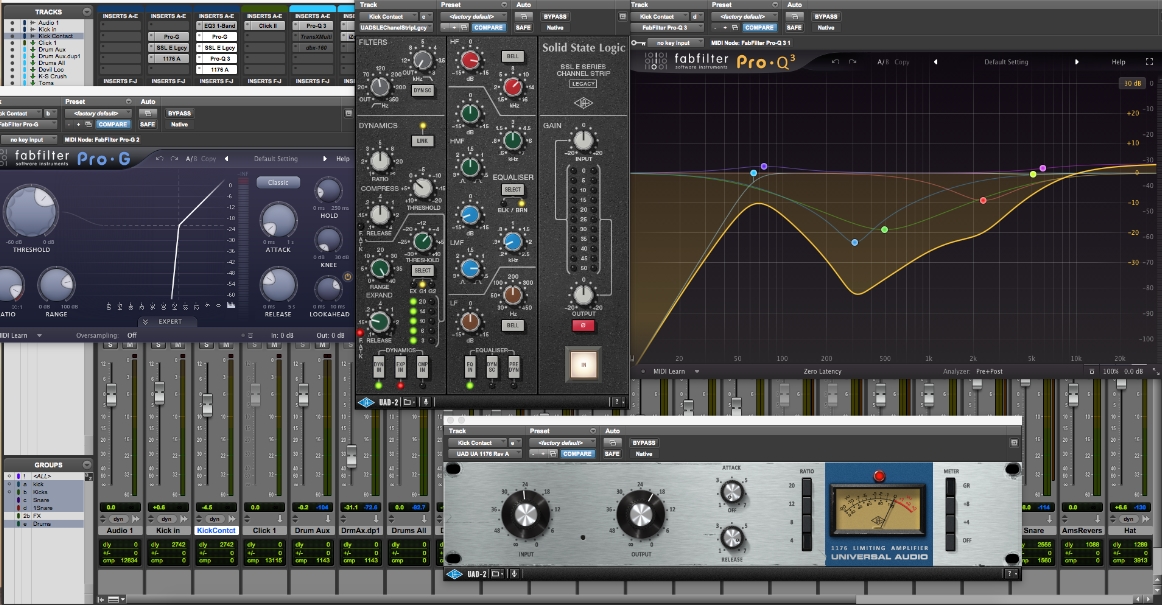Solo the Kick in mixer channel
The image size is (1162, 605).
pyautogui.click(x=159, y=346)
